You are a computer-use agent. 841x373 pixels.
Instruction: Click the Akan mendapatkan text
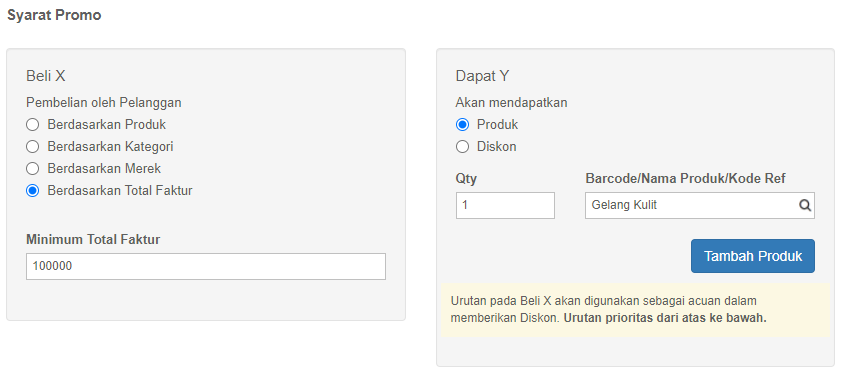tap(512, 103)
